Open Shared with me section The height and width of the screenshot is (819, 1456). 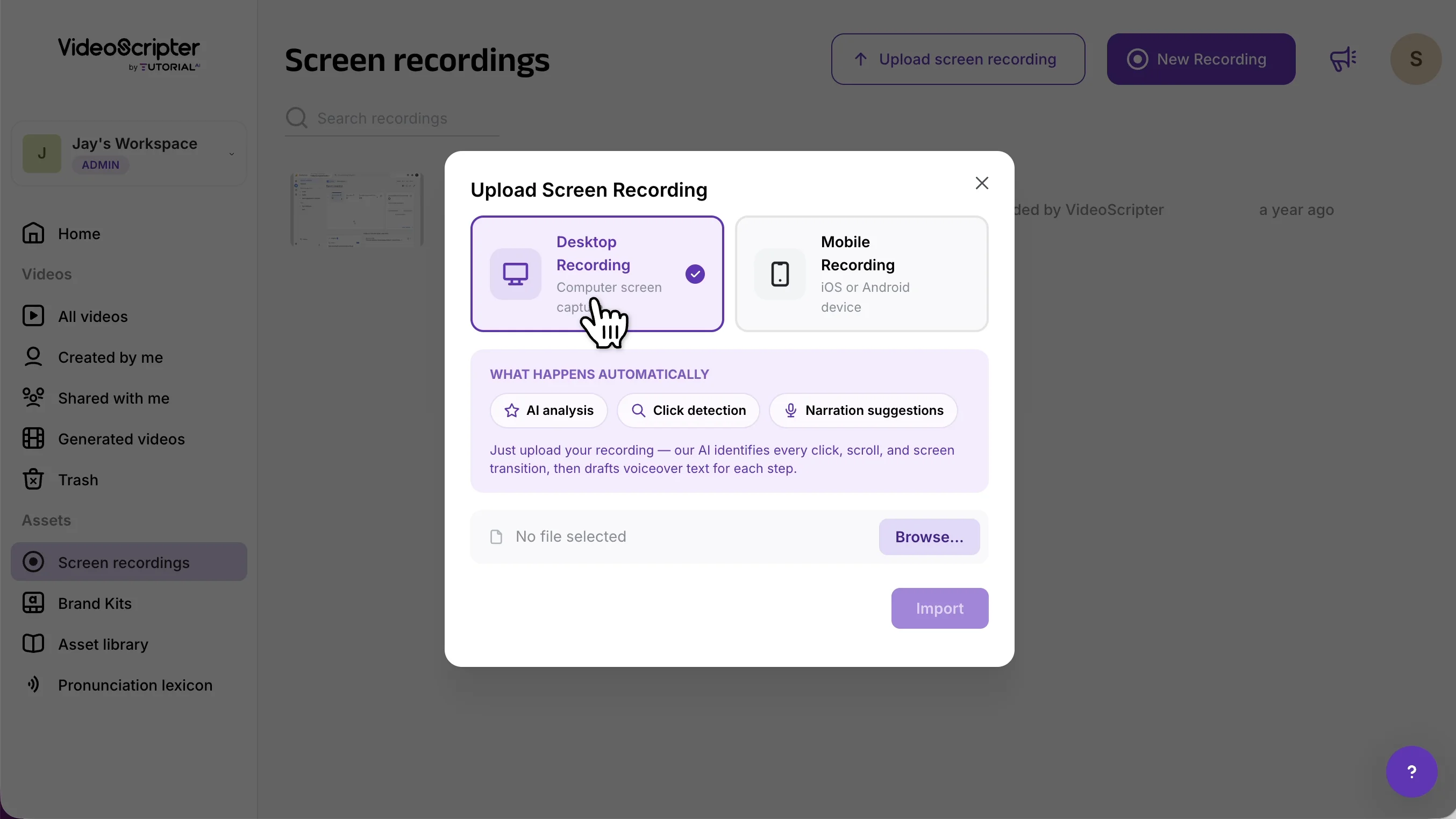[129, 398]
